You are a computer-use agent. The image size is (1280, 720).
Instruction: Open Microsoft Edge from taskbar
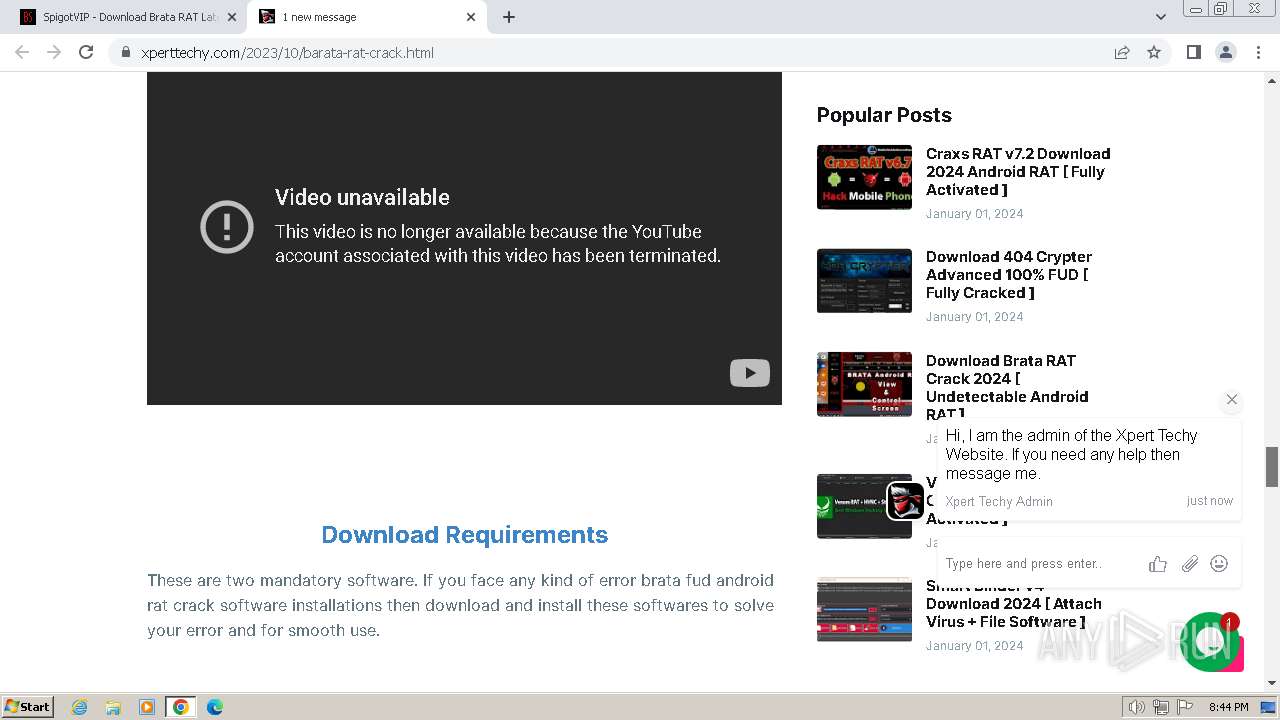[x=214, y=707]
